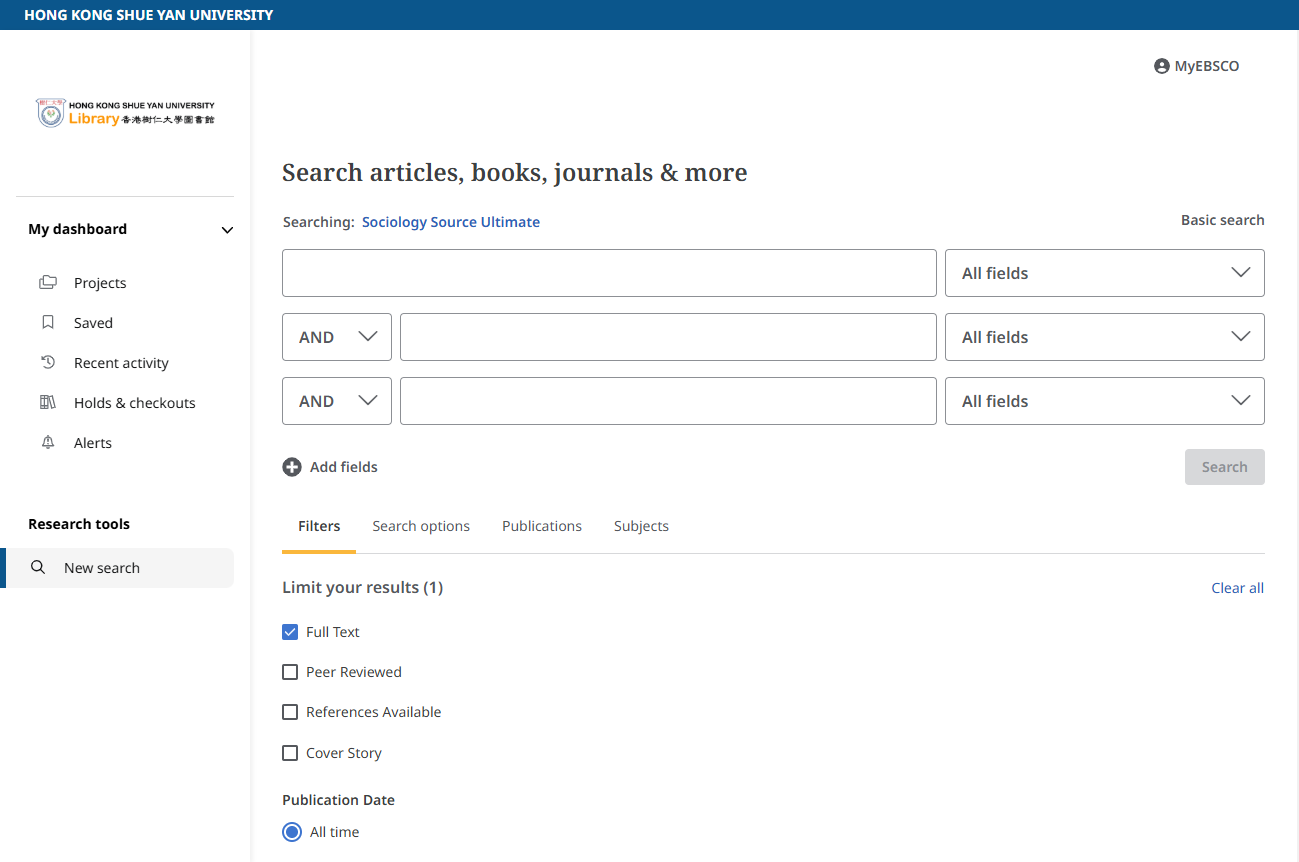Click the first search text field
1299x862 pixels.
pyautogui.click(x=609, y=273)
